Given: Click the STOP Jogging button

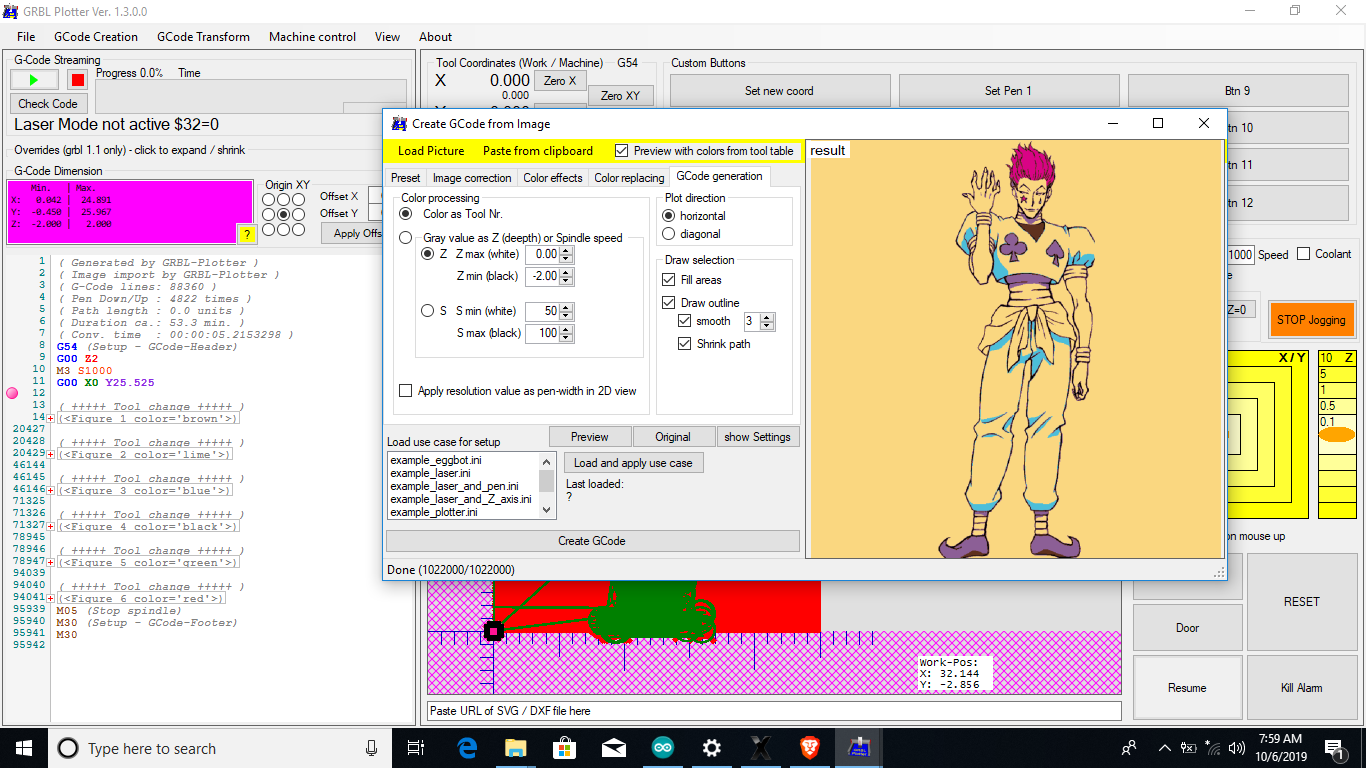Looking at the screenshot, I should [x=1311, y=320].
